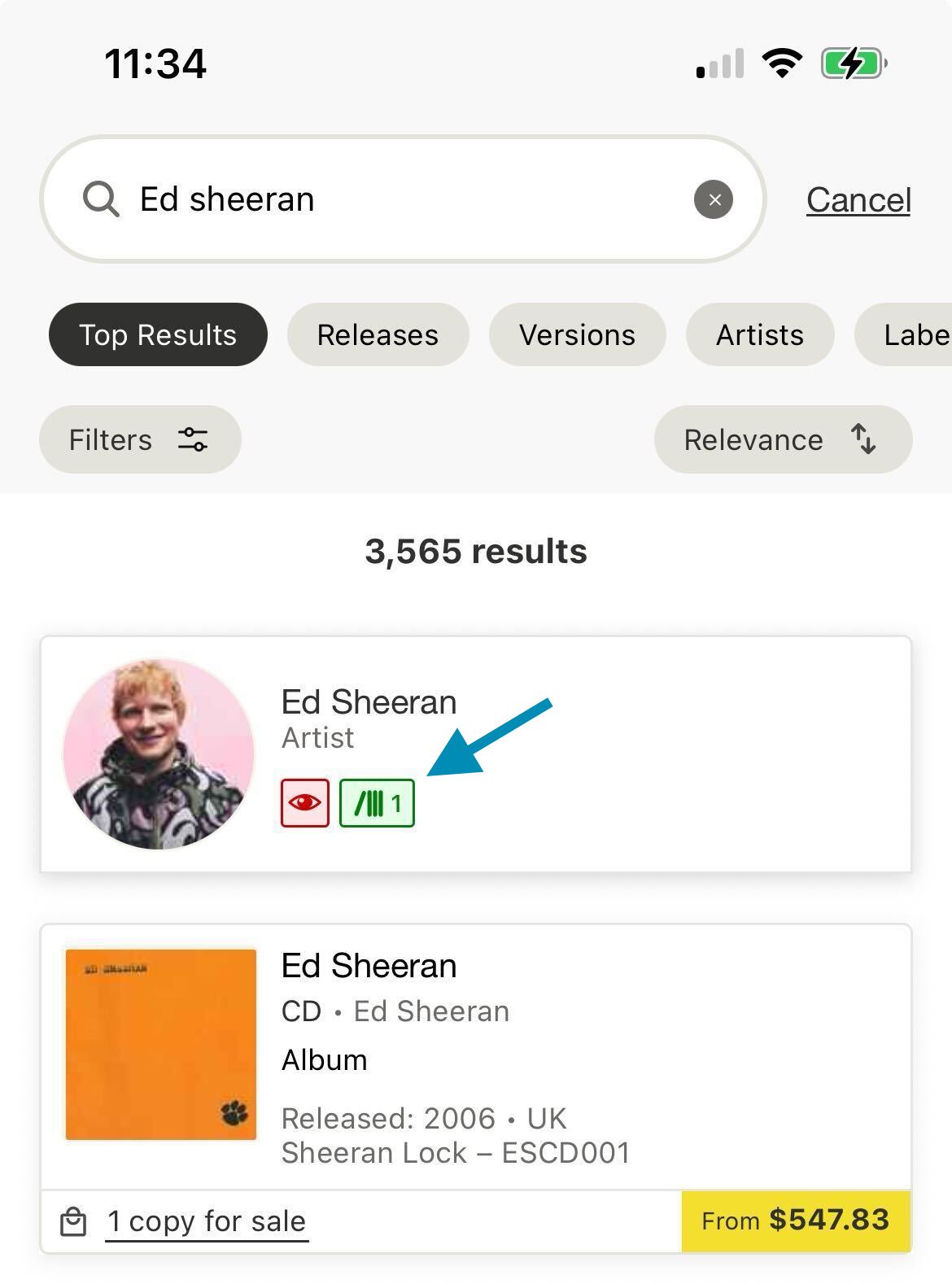Open the Labels tab

(x=903, y=334)
